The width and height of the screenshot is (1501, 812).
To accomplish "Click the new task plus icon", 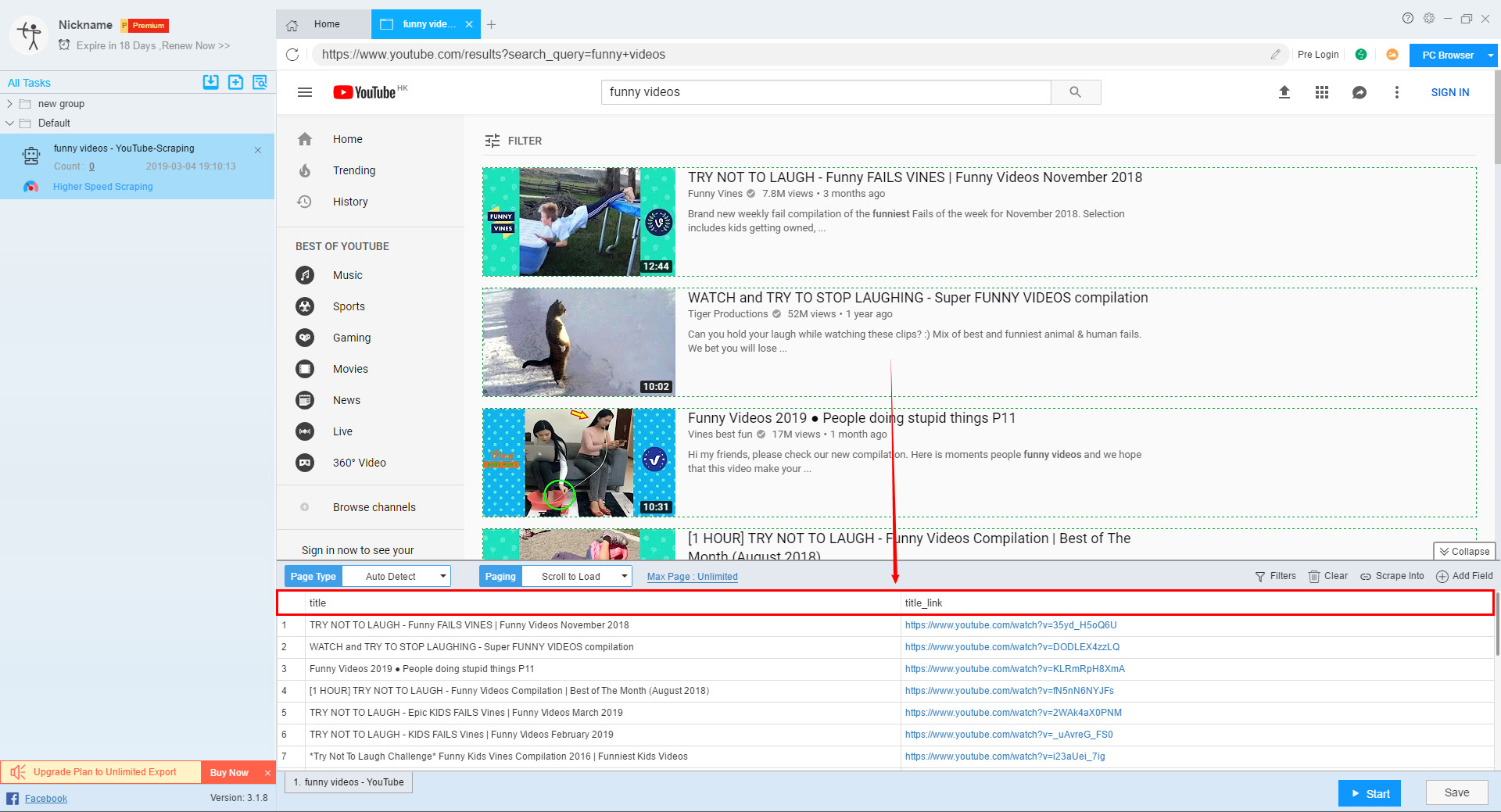I will [x=235, y=82].
